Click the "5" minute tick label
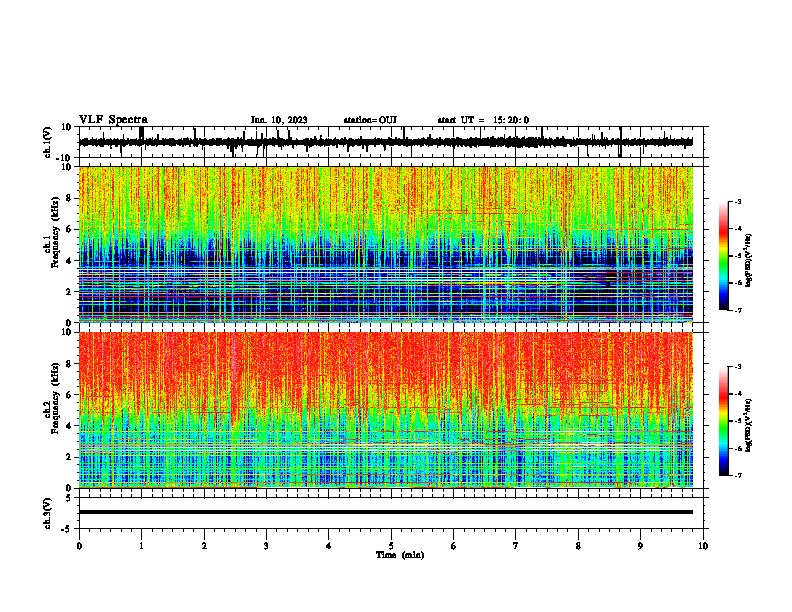 click(x=391, y=546)
